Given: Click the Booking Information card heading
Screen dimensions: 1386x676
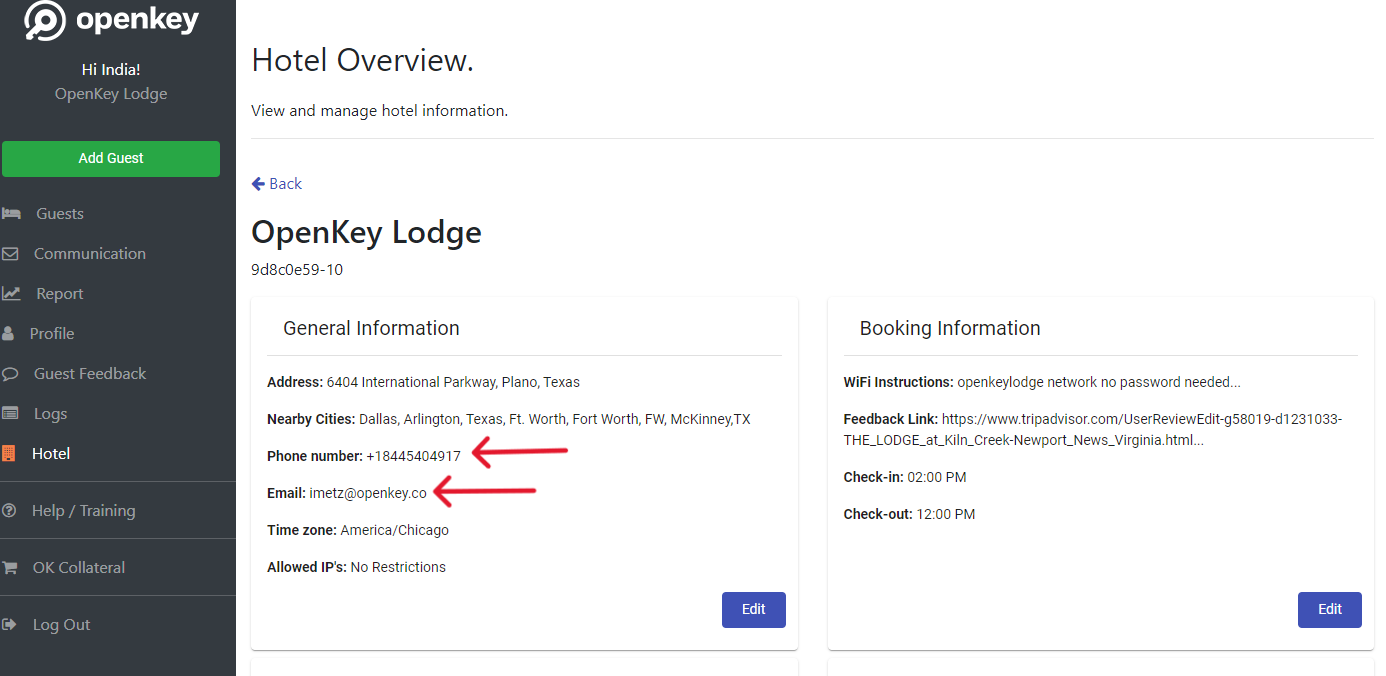Looking at the screenshot, I should tap(950, 328).
